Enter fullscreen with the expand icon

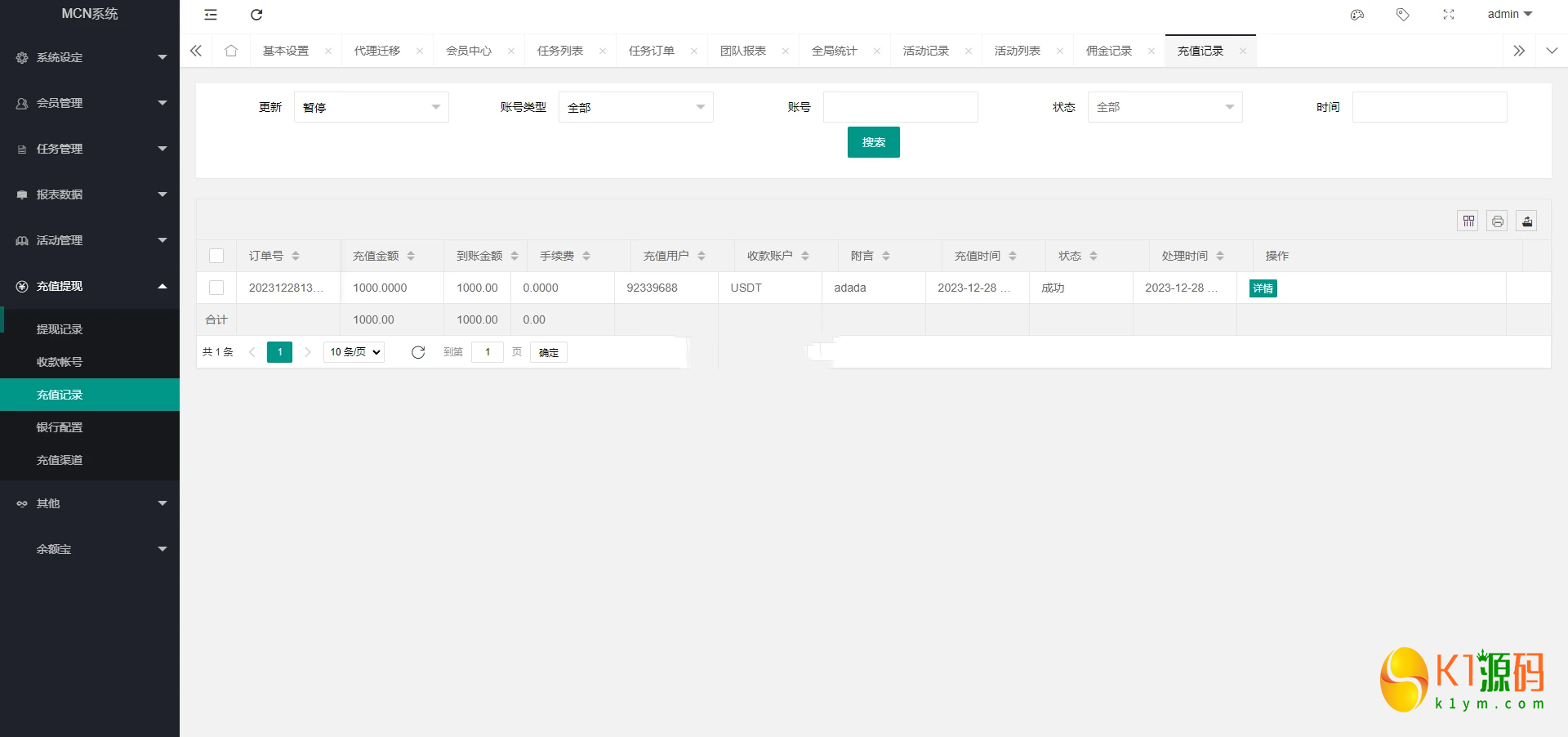point(1449,15)
